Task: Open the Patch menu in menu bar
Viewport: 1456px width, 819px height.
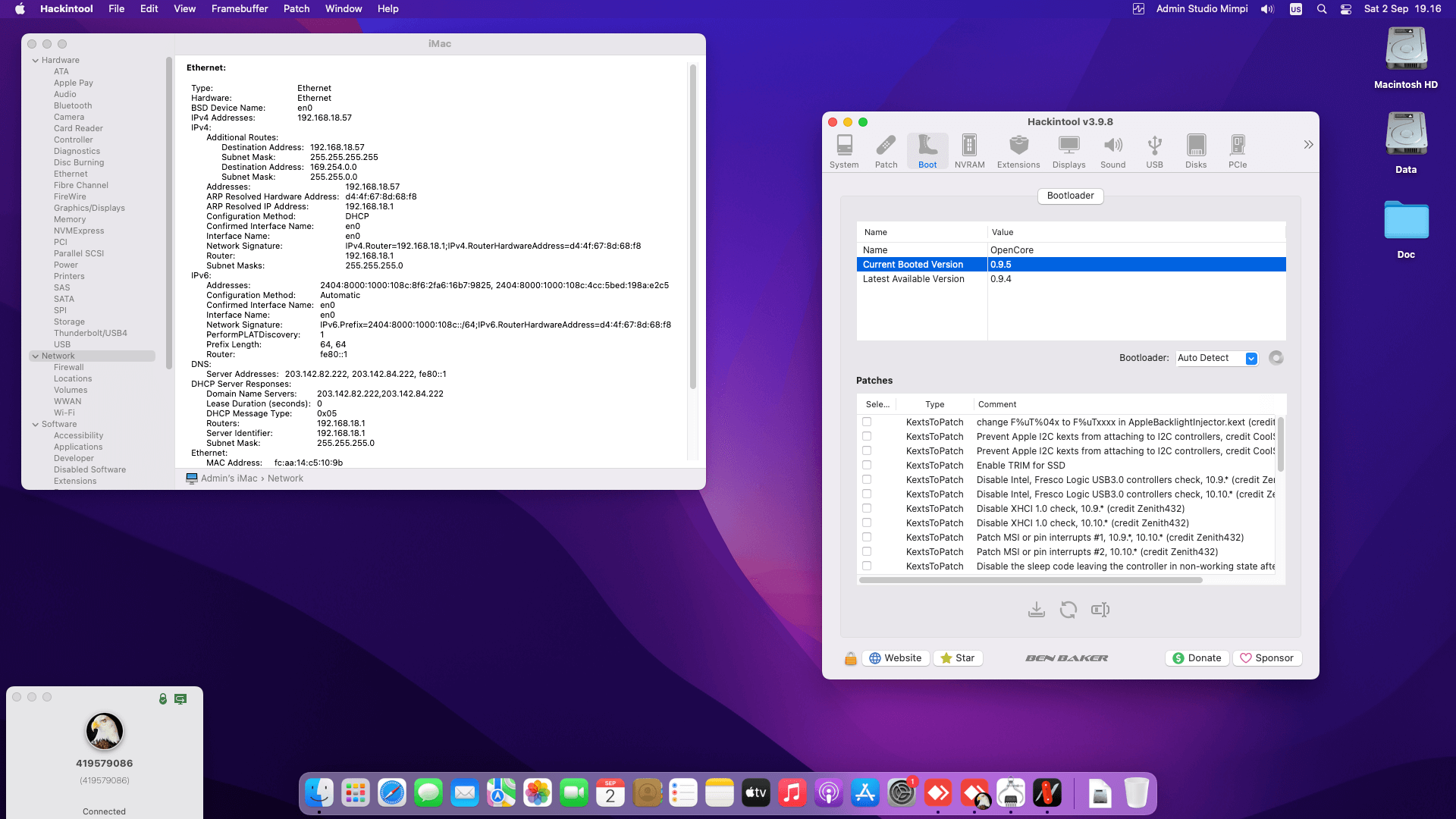Action: [x=297, y=9]
